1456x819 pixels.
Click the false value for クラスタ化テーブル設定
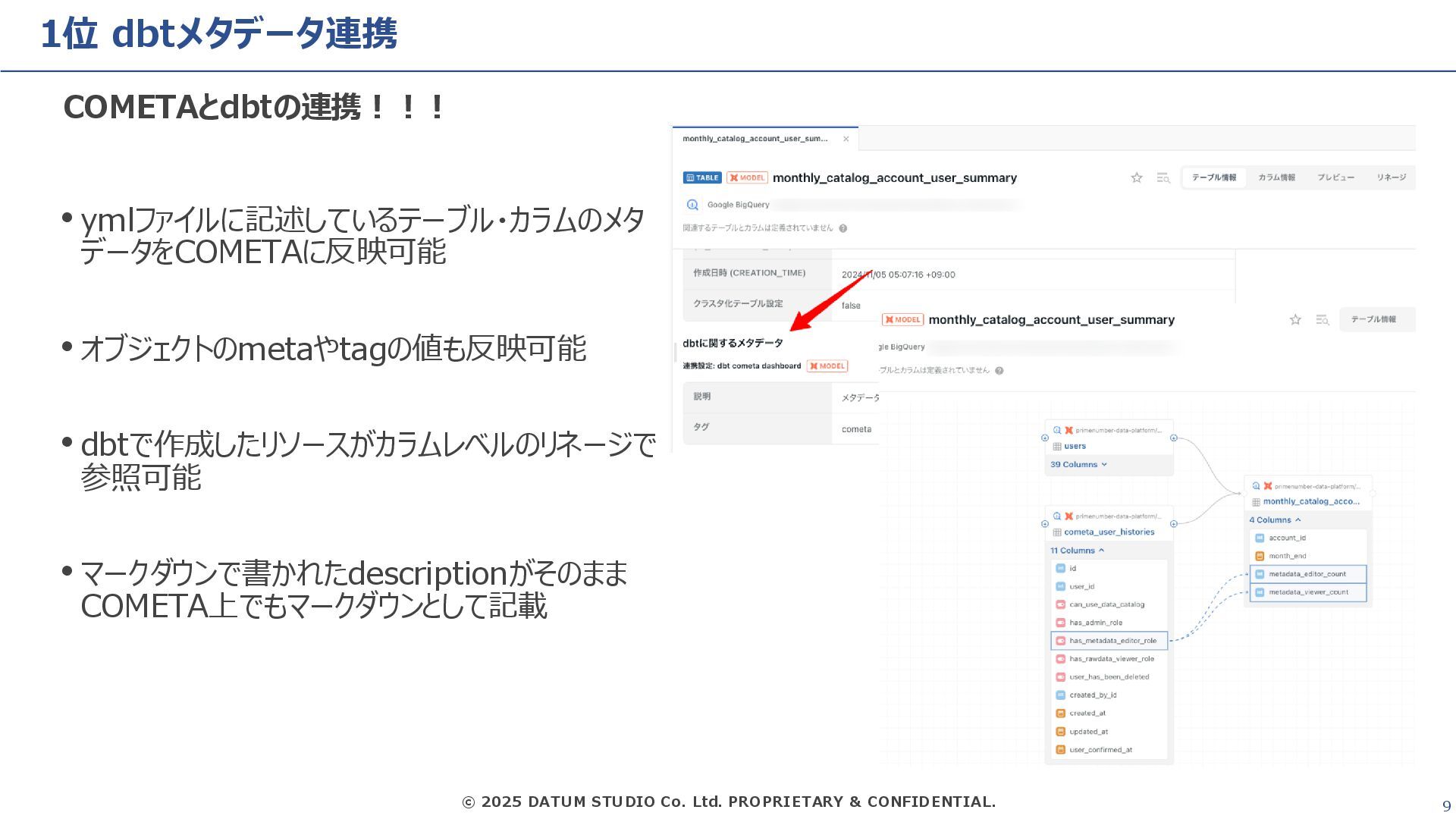(x=851, y=306)
